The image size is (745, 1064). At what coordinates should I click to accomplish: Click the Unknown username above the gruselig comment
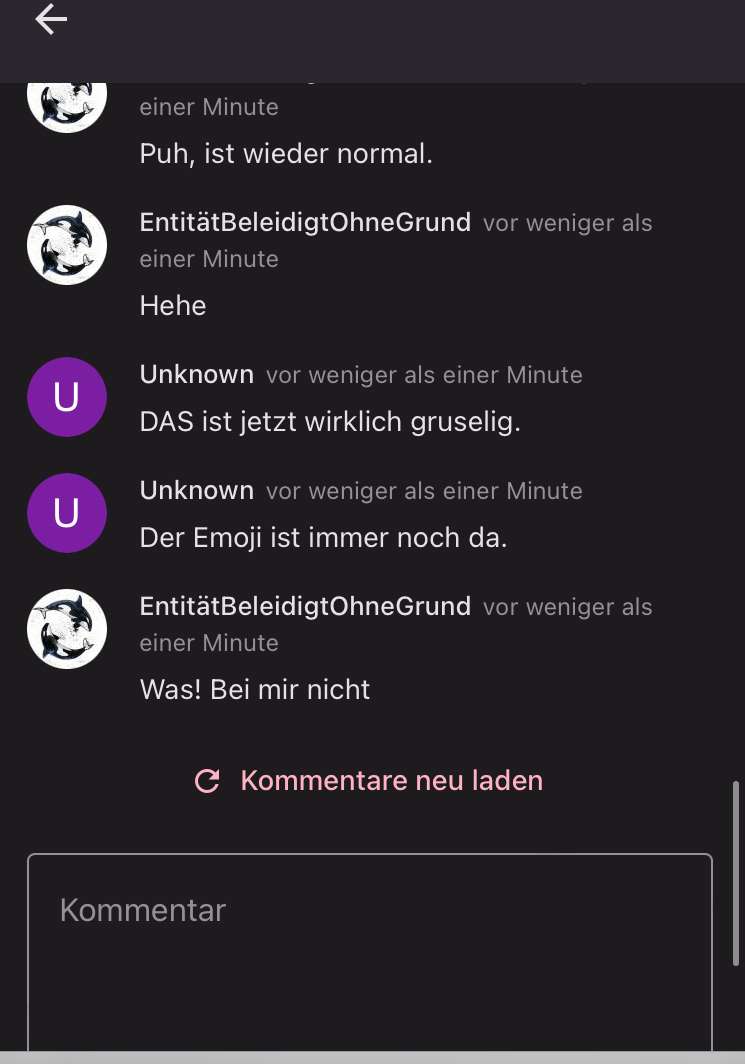coord(197,374)
